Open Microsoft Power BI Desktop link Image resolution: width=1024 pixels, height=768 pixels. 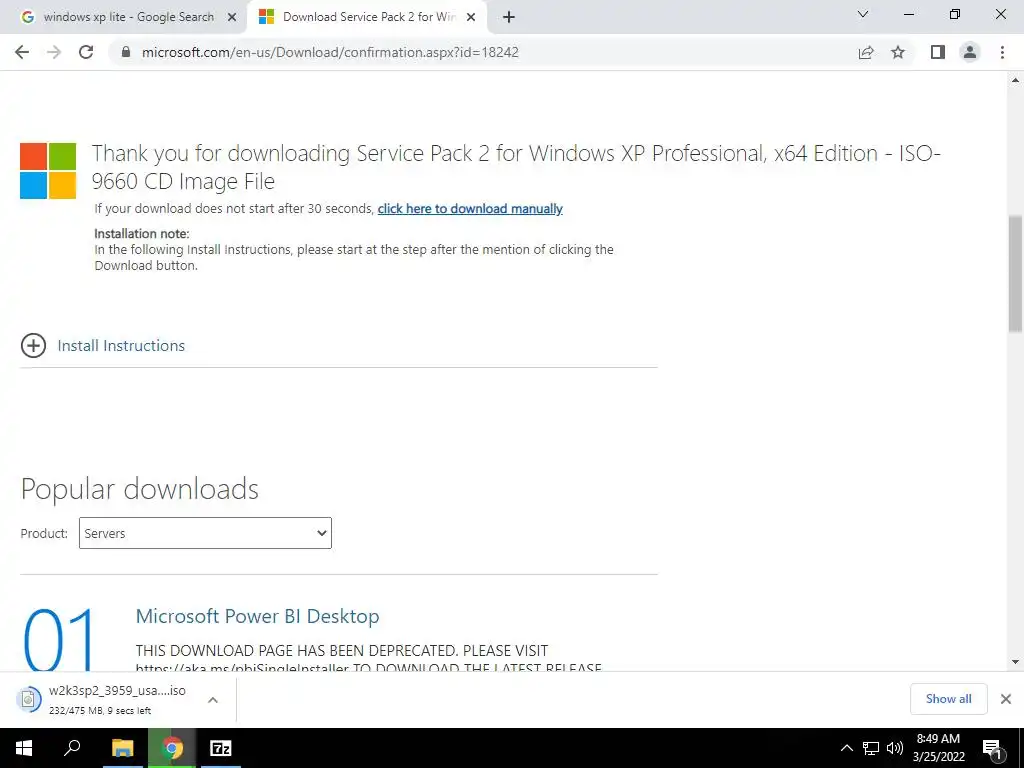pyautogui.click(x=257, y=616)
